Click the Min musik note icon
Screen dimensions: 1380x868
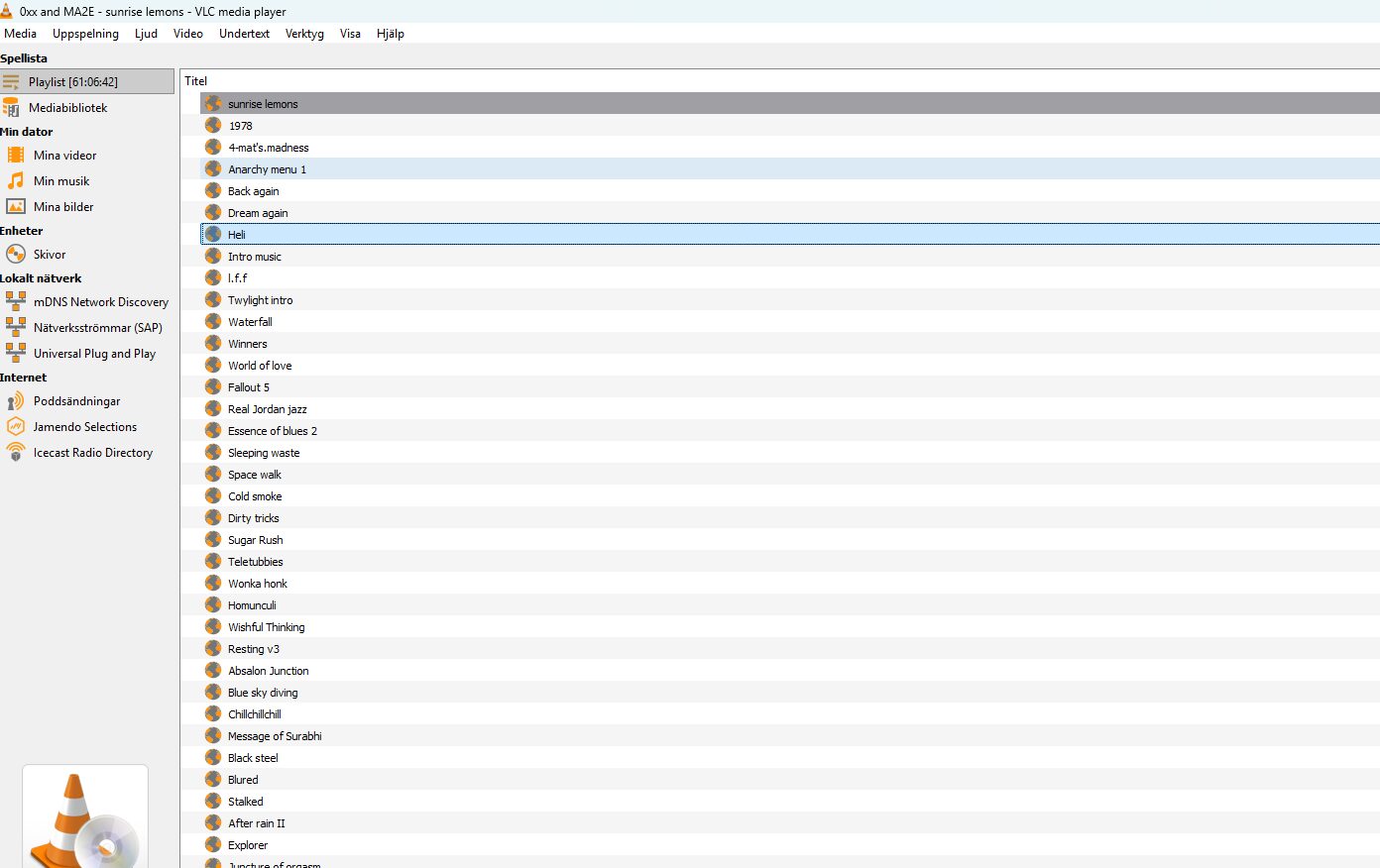pyautogui.click(x=16, y=180)
